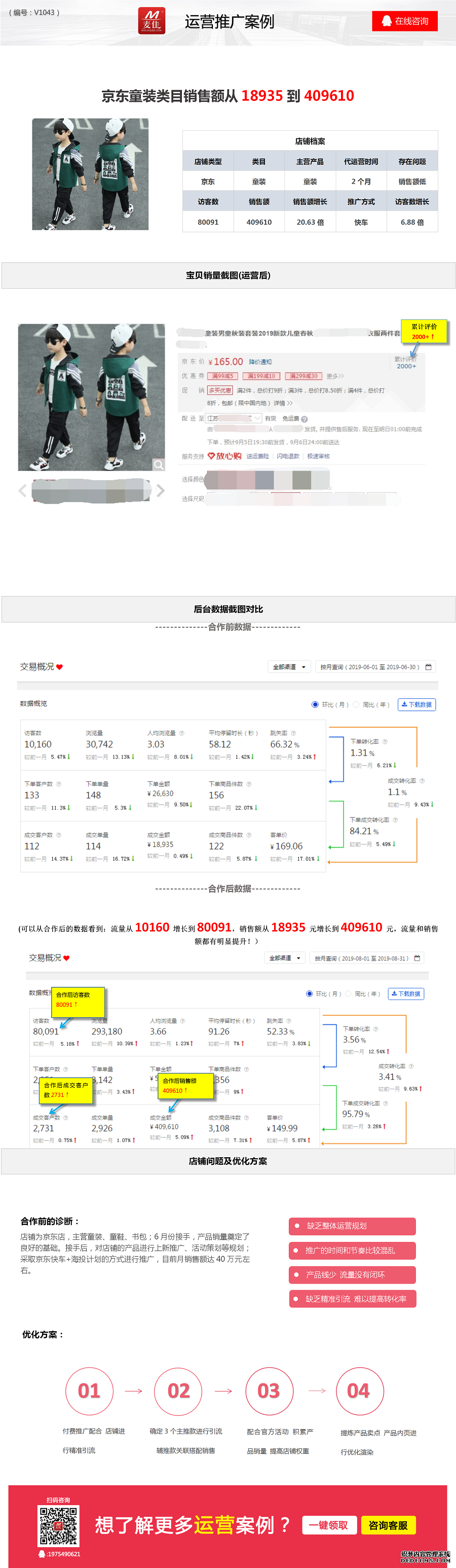Viewport: 456px width, 1568px height.
Task: Click the white 一键领取 button
Action: 329,1525
